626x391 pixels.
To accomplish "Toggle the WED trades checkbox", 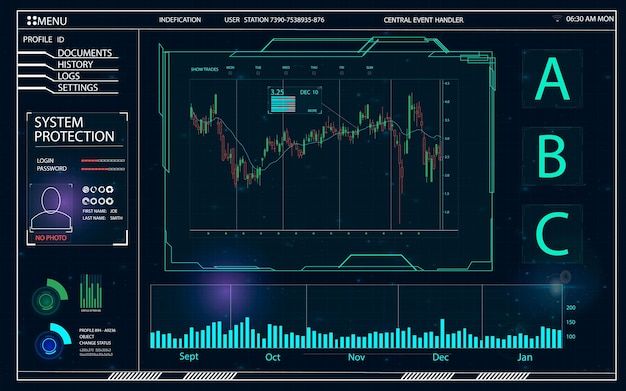I will point(286,73).
